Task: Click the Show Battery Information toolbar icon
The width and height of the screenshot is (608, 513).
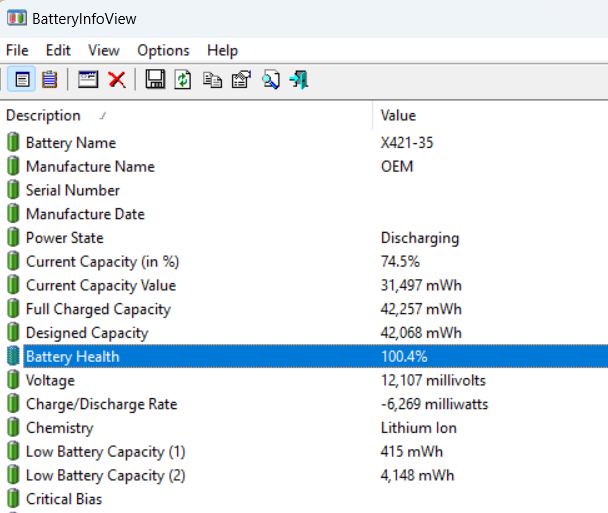Action: (22, 80)
